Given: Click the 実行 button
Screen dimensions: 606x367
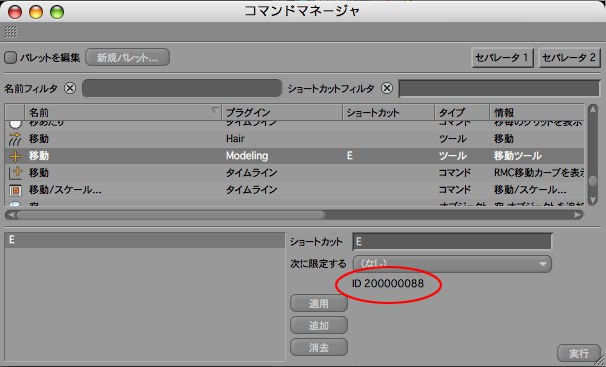Looking at the screenshot, I should 579,353.
